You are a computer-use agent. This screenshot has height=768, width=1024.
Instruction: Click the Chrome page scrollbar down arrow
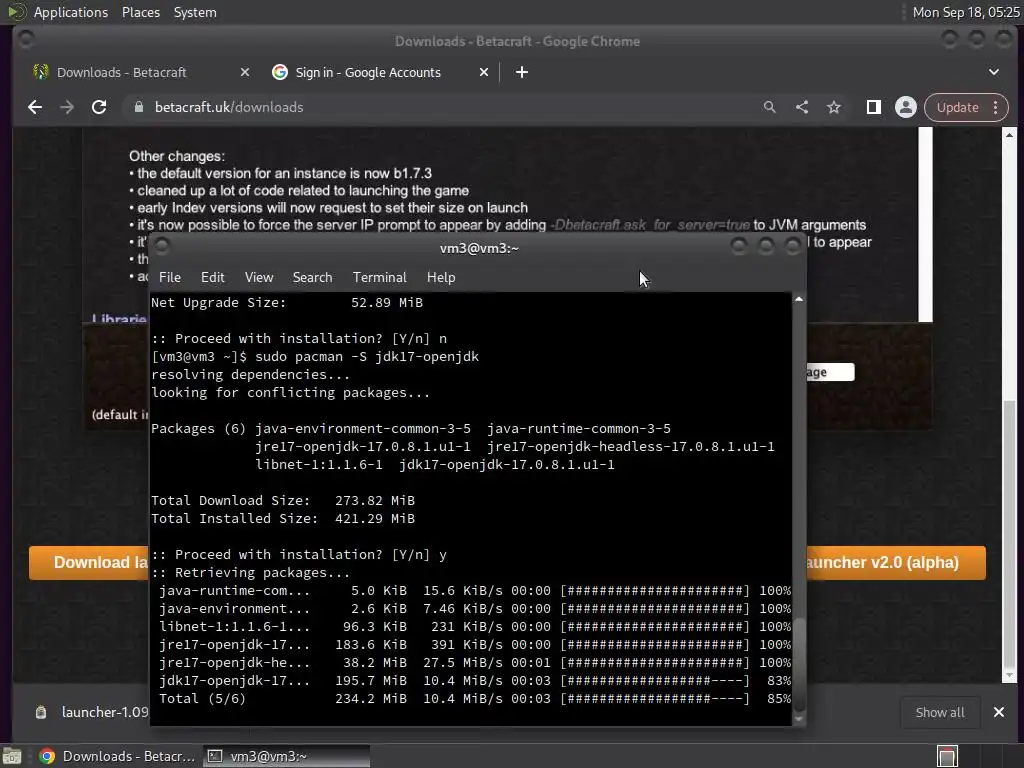pos(1010,676)
